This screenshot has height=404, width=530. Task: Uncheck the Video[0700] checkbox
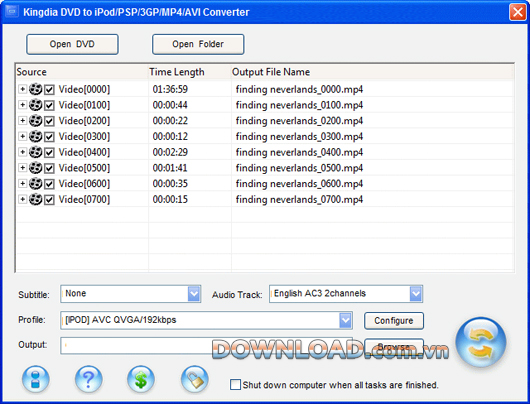point(49,200)
